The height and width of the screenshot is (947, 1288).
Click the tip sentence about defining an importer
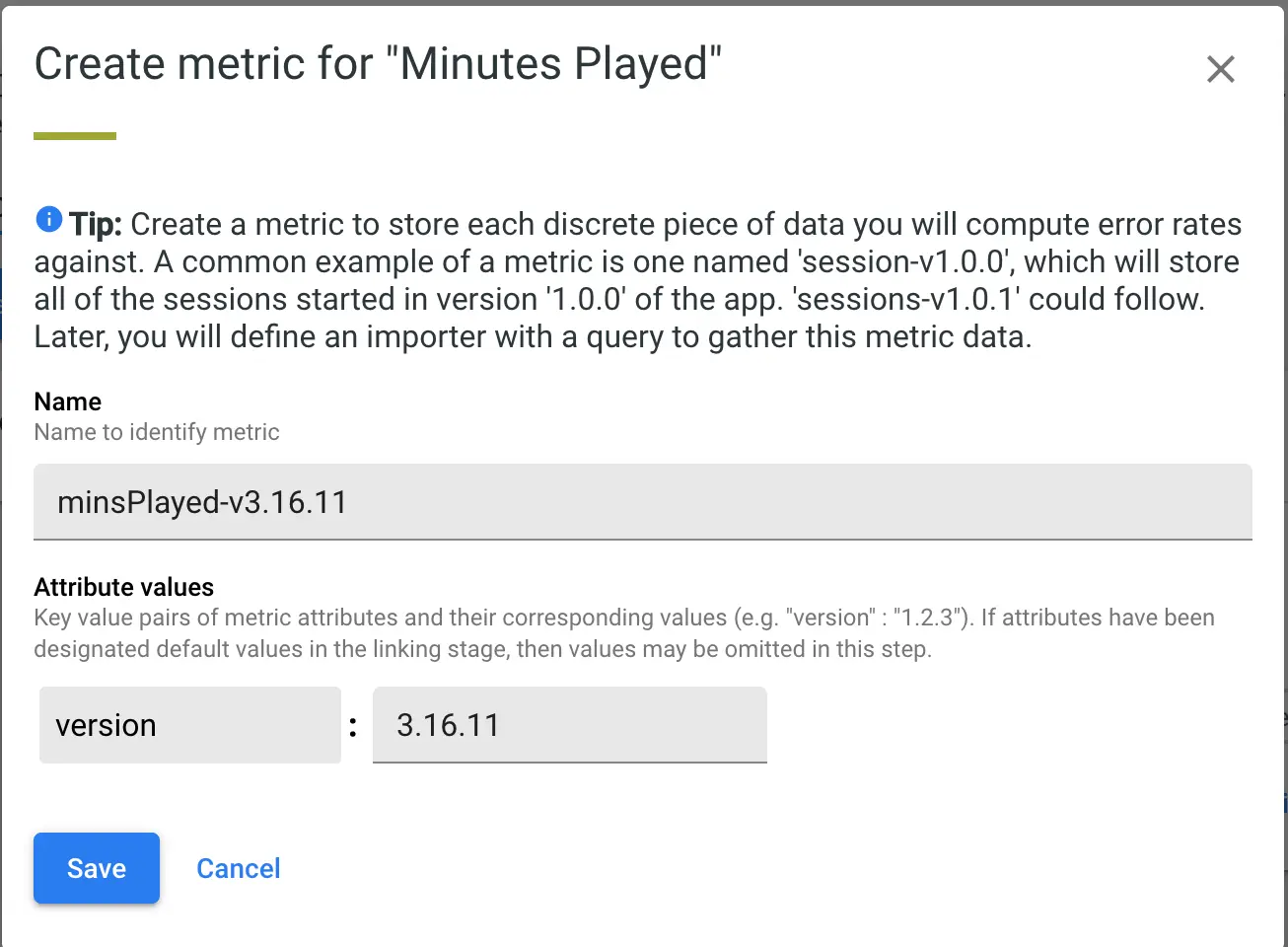533,336
